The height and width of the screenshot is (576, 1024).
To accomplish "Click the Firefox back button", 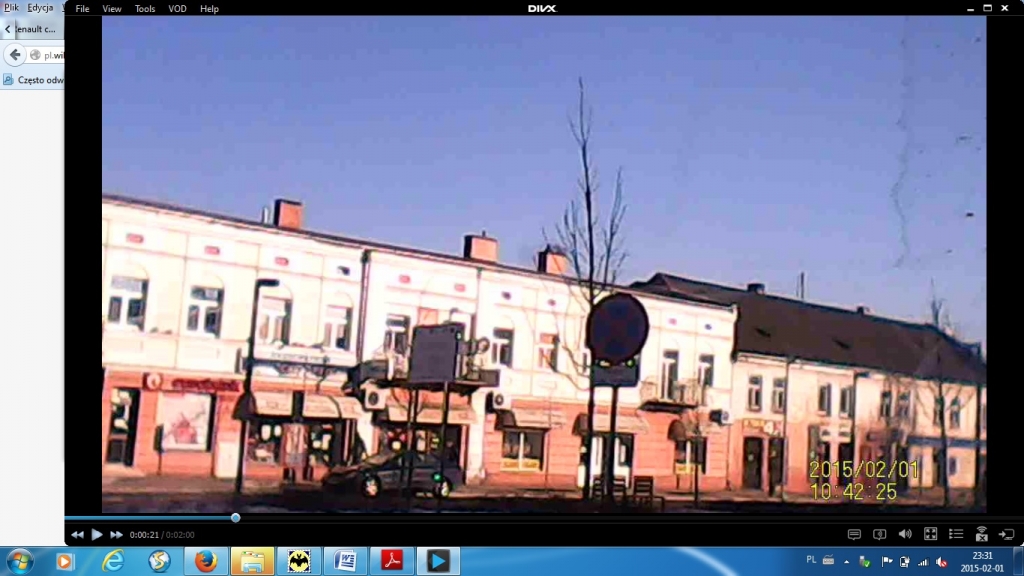I will 15,55.
